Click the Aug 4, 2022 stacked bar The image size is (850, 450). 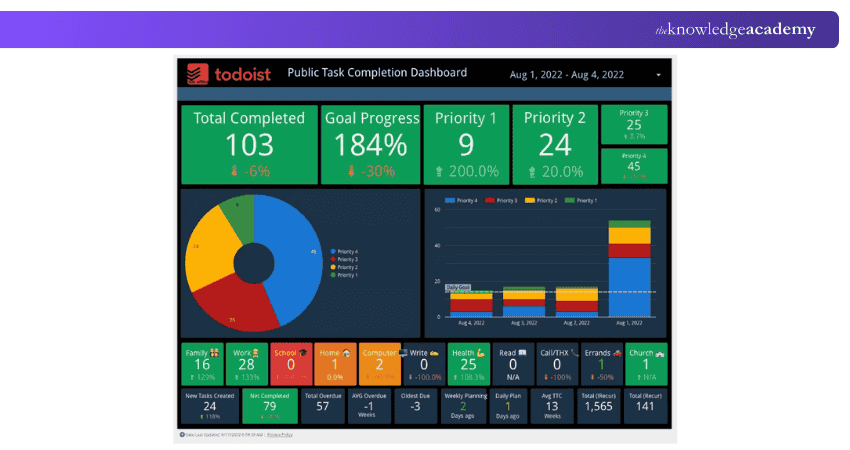click(472, 304)
